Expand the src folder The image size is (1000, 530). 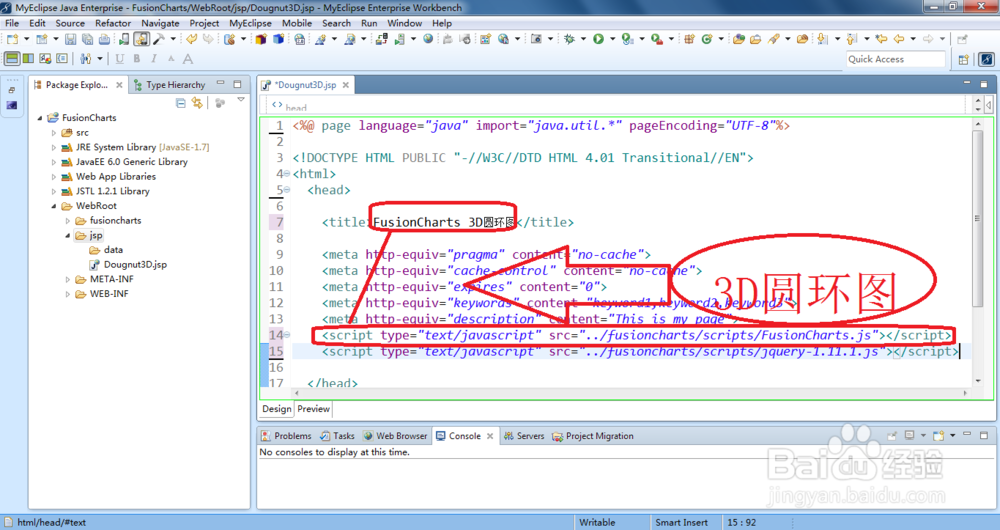click(x=54, y=133)
